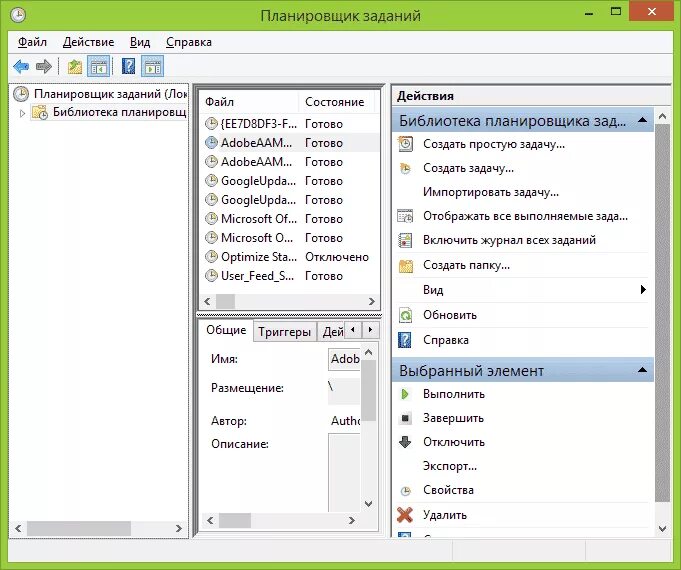Select the first GoogleUpda... task row

click(x=290, y=181)
